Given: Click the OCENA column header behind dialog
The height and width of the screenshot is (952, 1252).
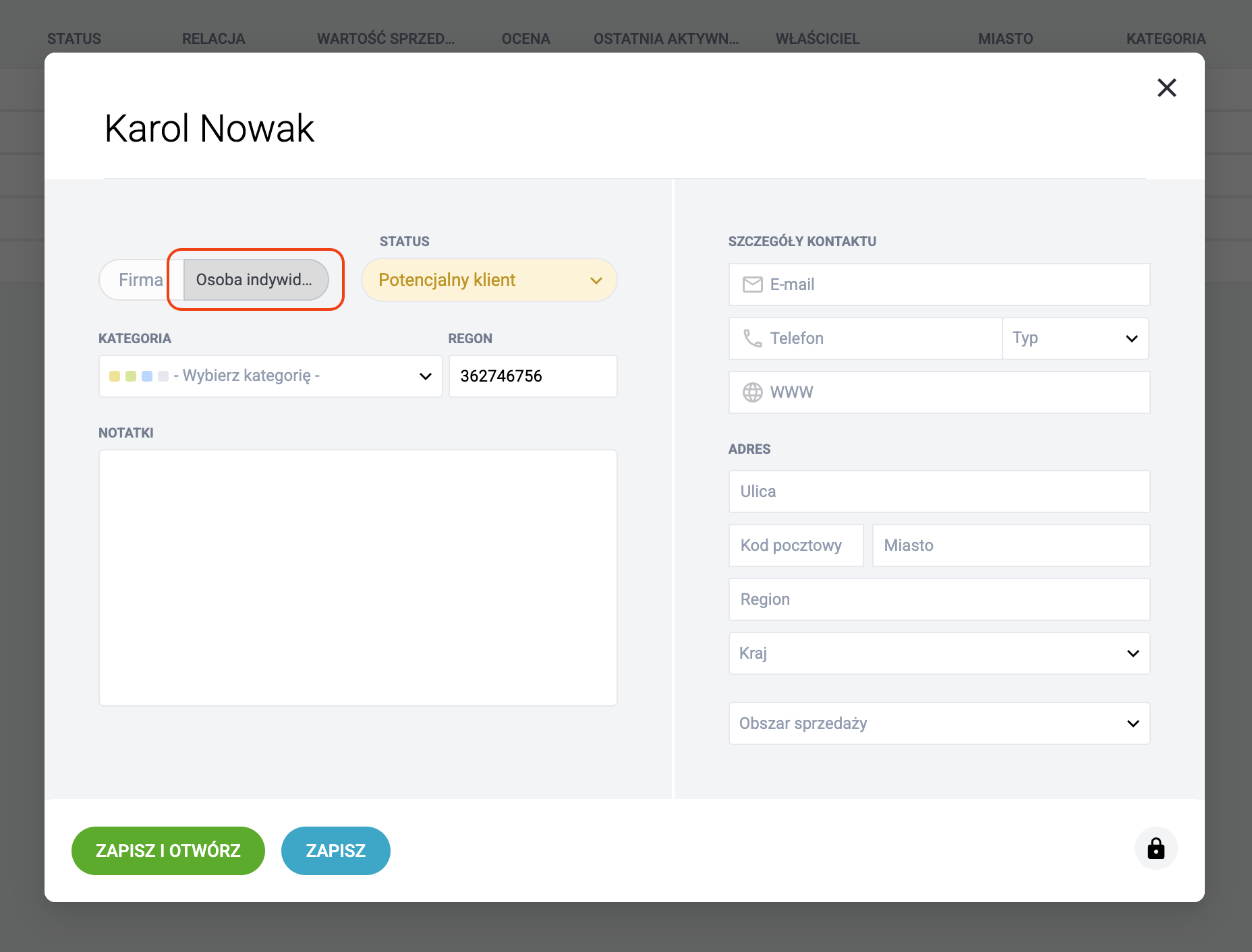Looking at the screenshot, I should [x=526, y=38].
